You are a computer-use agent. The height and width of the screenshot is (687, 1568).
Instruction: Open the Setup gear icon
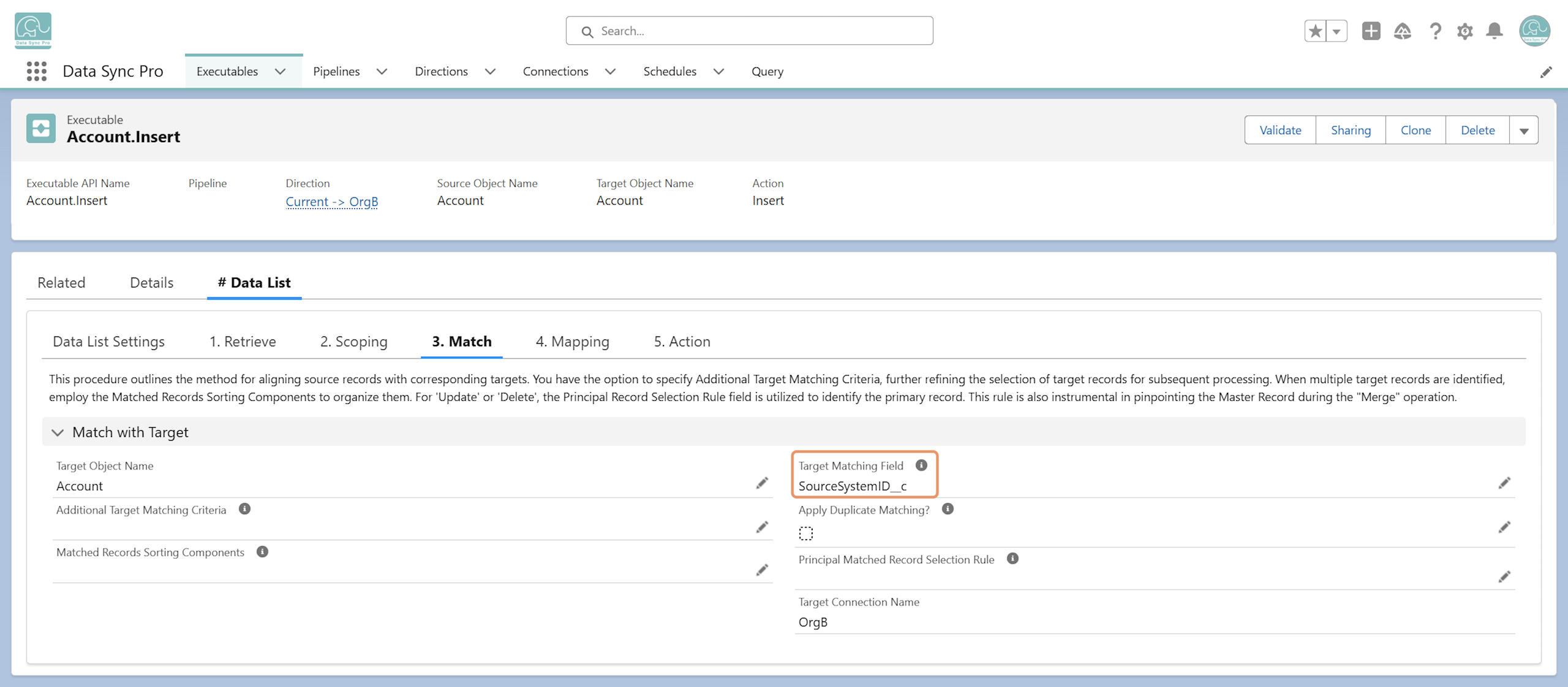pyautogui.click(x=1464, y=31)
